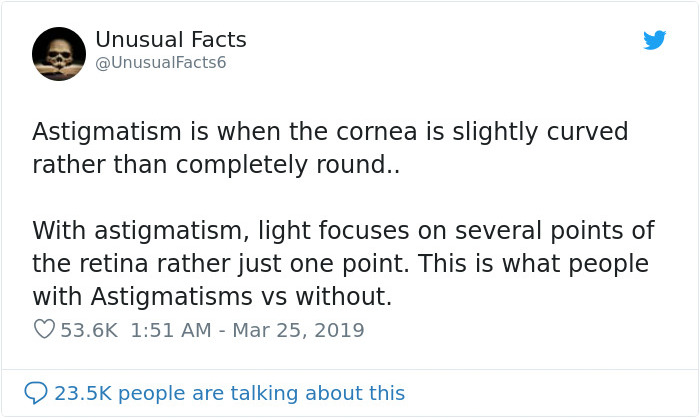Click the 53.6K likes count

click(x=90, y=329)
